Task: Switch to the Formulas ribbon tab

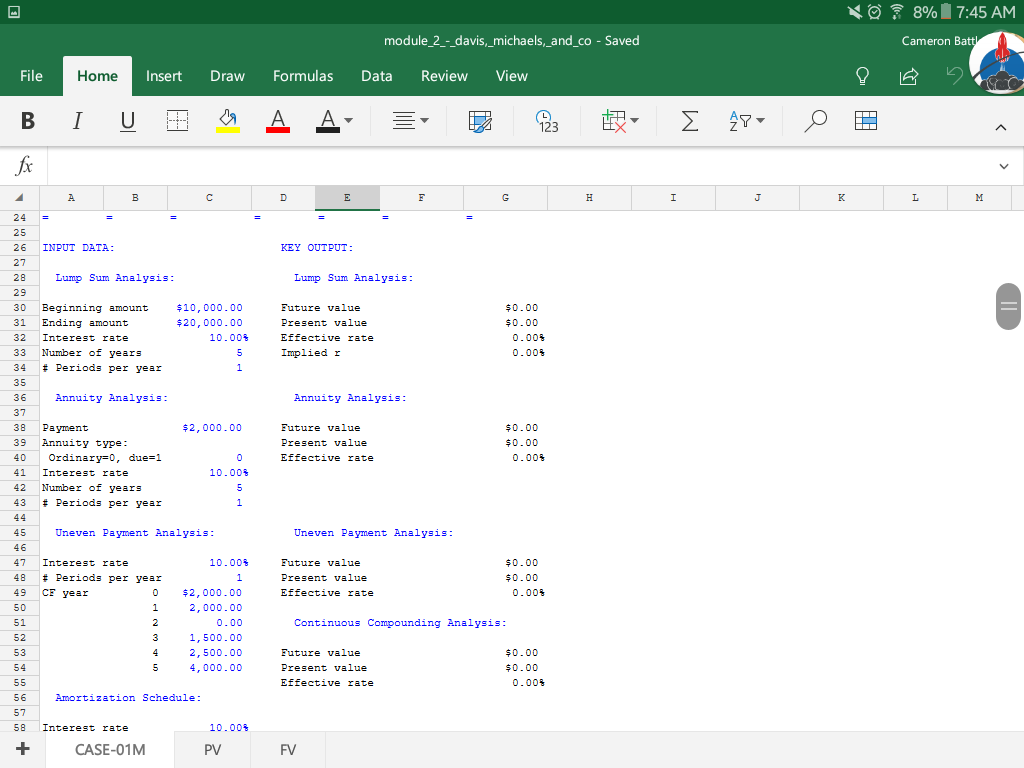Action: (x=302, y=76)
